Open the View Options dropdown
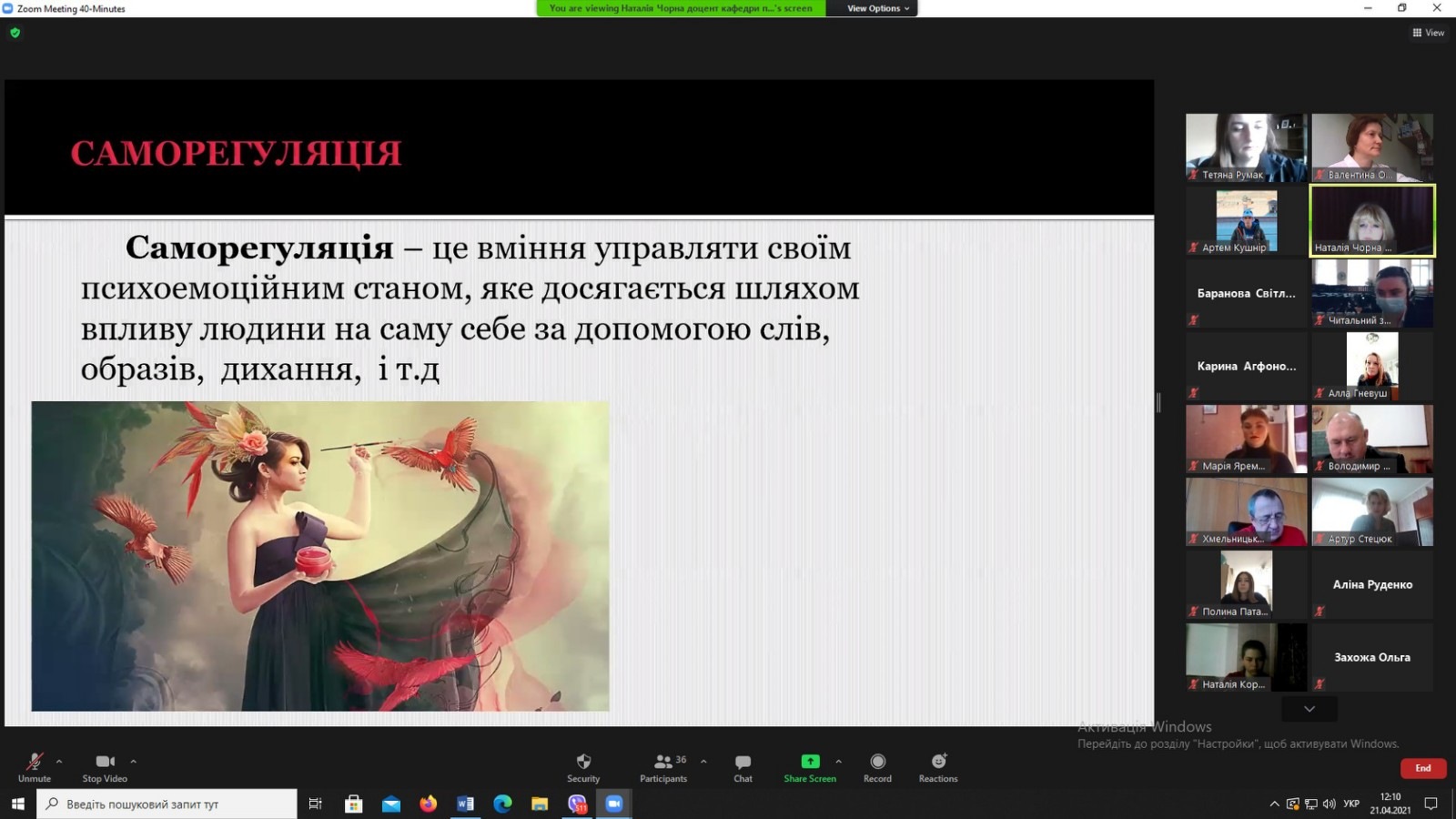This screenshot has height=819, width=1456. (x=877, y=8)
